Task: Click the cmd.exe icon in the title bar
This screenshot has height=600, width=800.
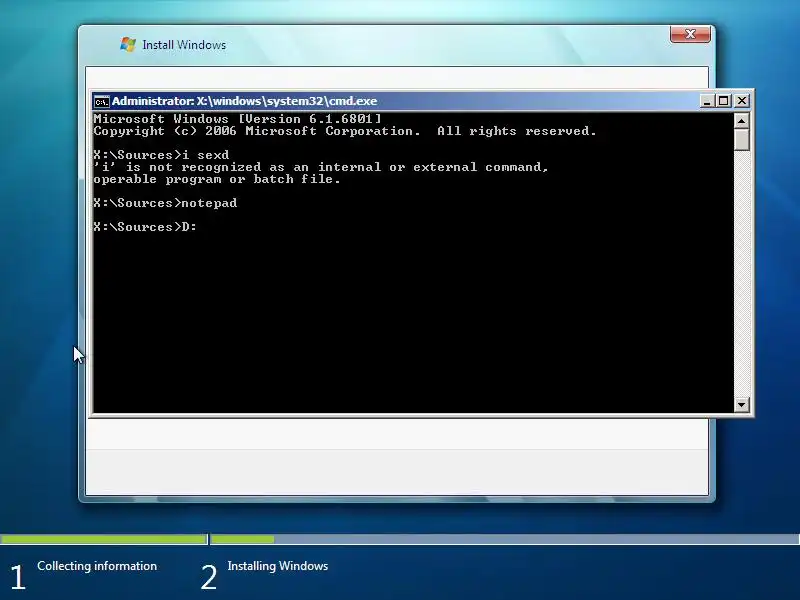Action: point(102,102)
